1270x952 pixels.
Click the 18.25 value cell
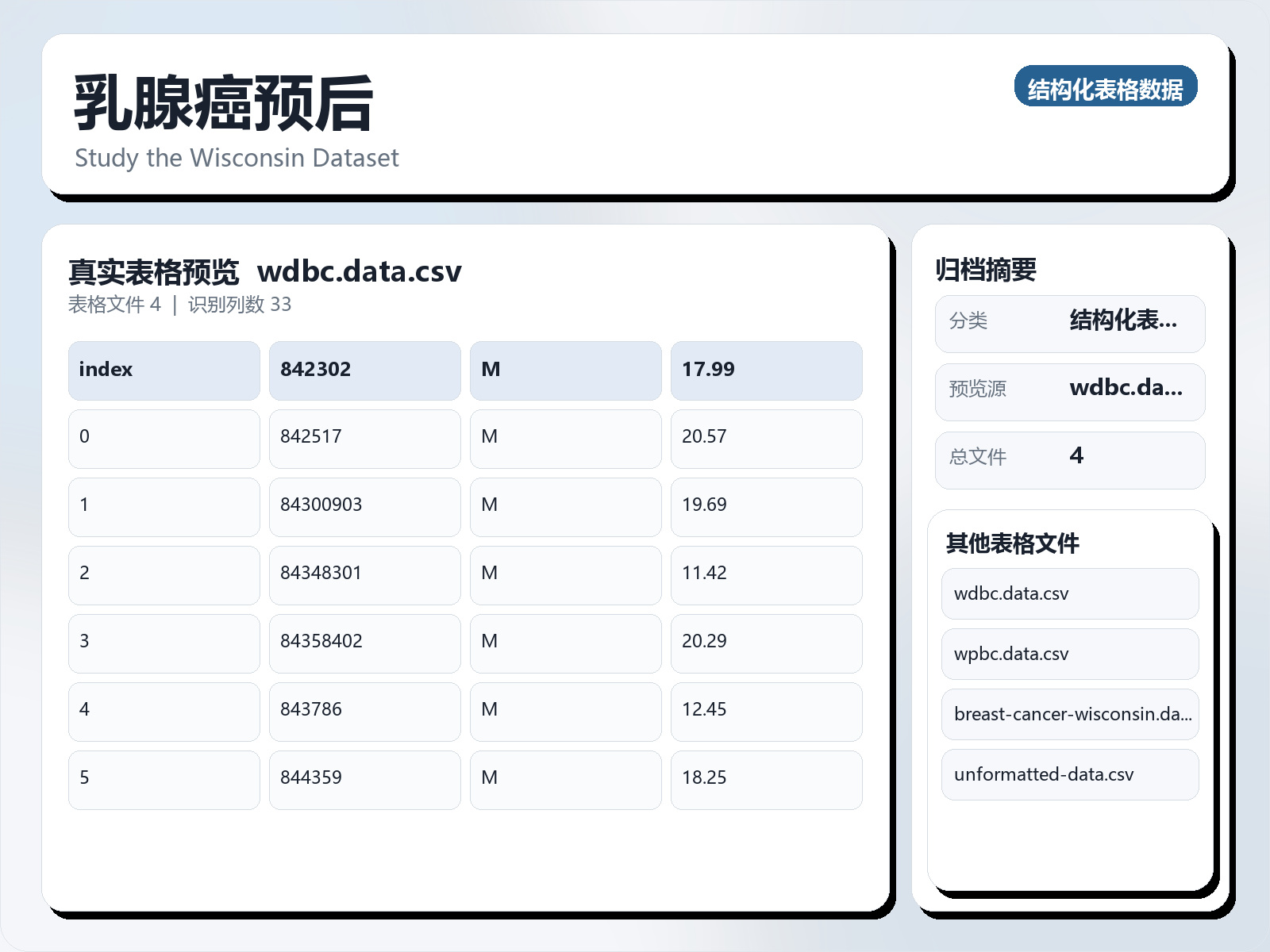click(x=766, y=779)
